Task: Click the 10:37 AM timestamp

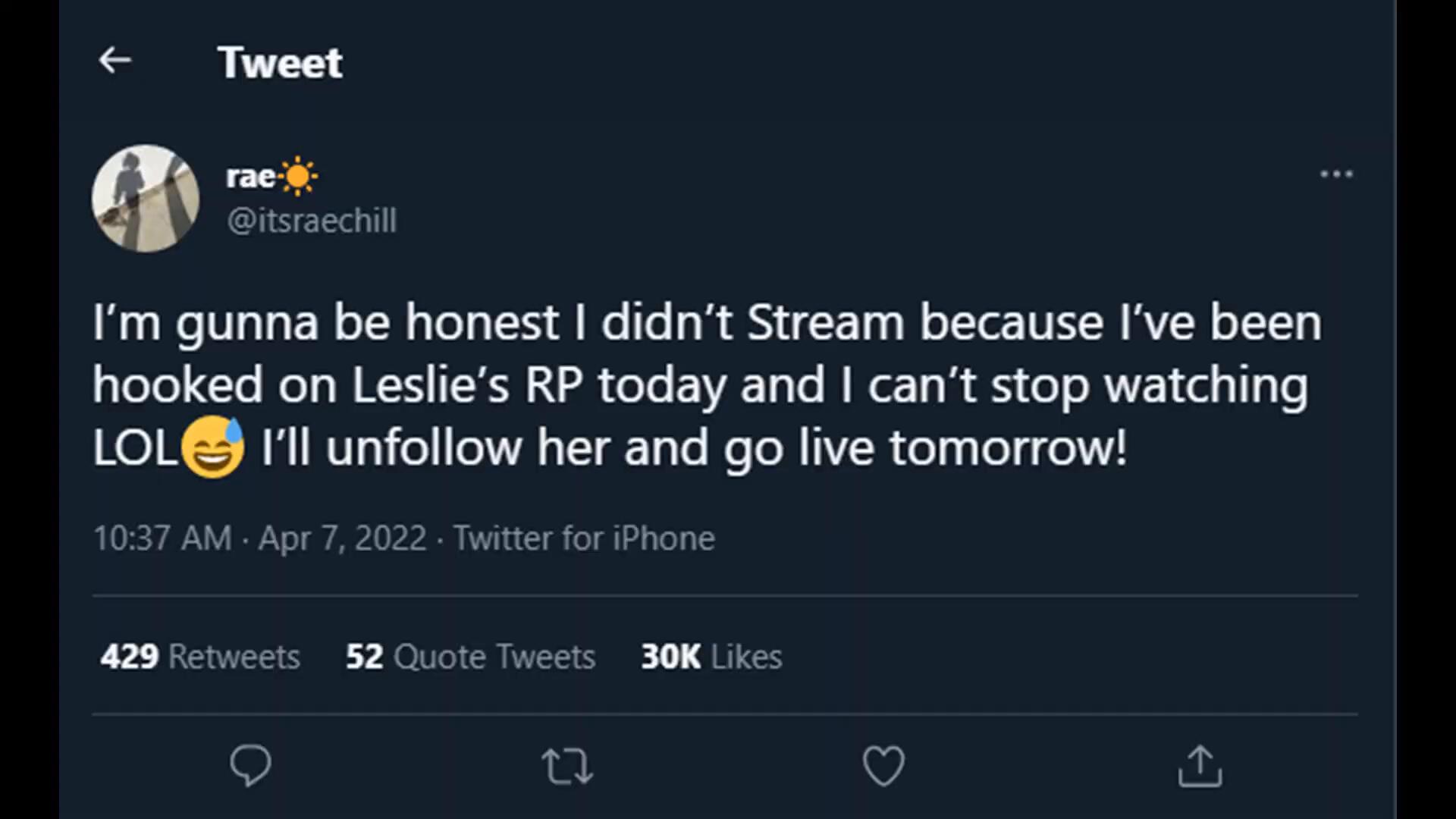Action: (x=162, y=538)
